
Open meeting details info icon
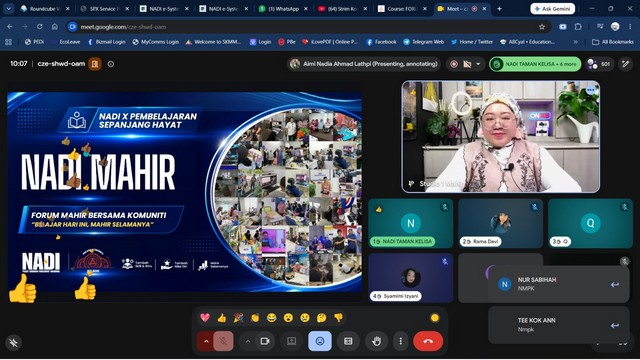111,64
